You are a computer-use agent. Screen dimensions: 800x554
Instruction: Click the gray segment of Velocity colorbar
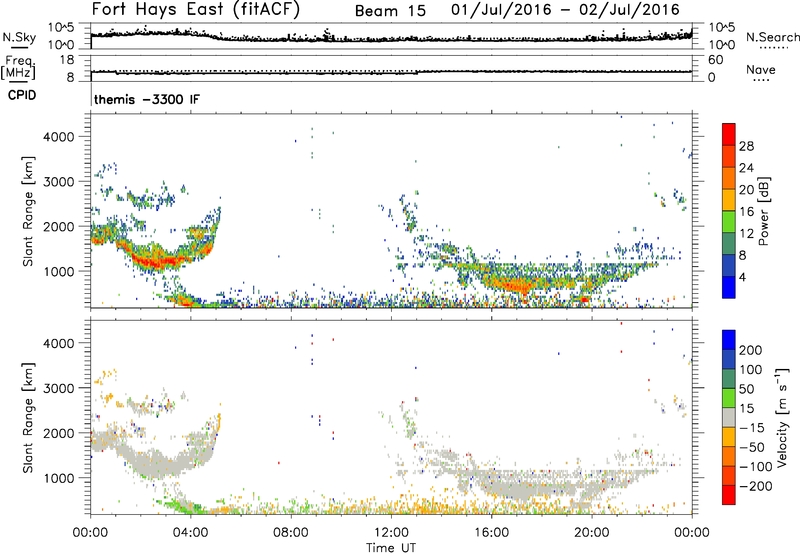click(x=729, y=417)
